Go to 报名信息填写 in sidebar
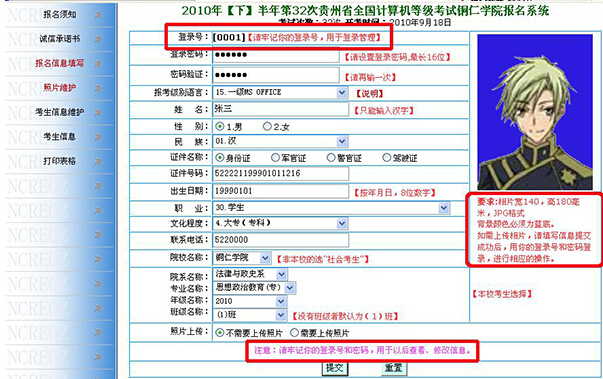Screen dimensions: 603x379 60,63
